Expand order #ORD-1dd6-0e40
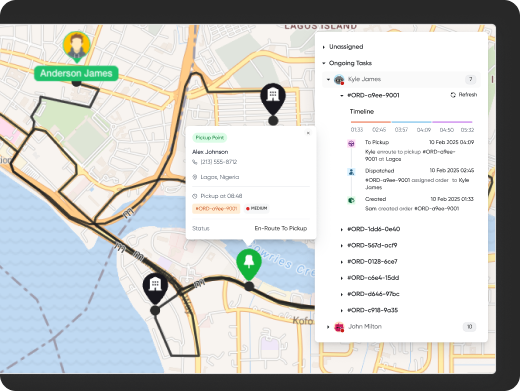520x391 pixels. tap(342, 229)
